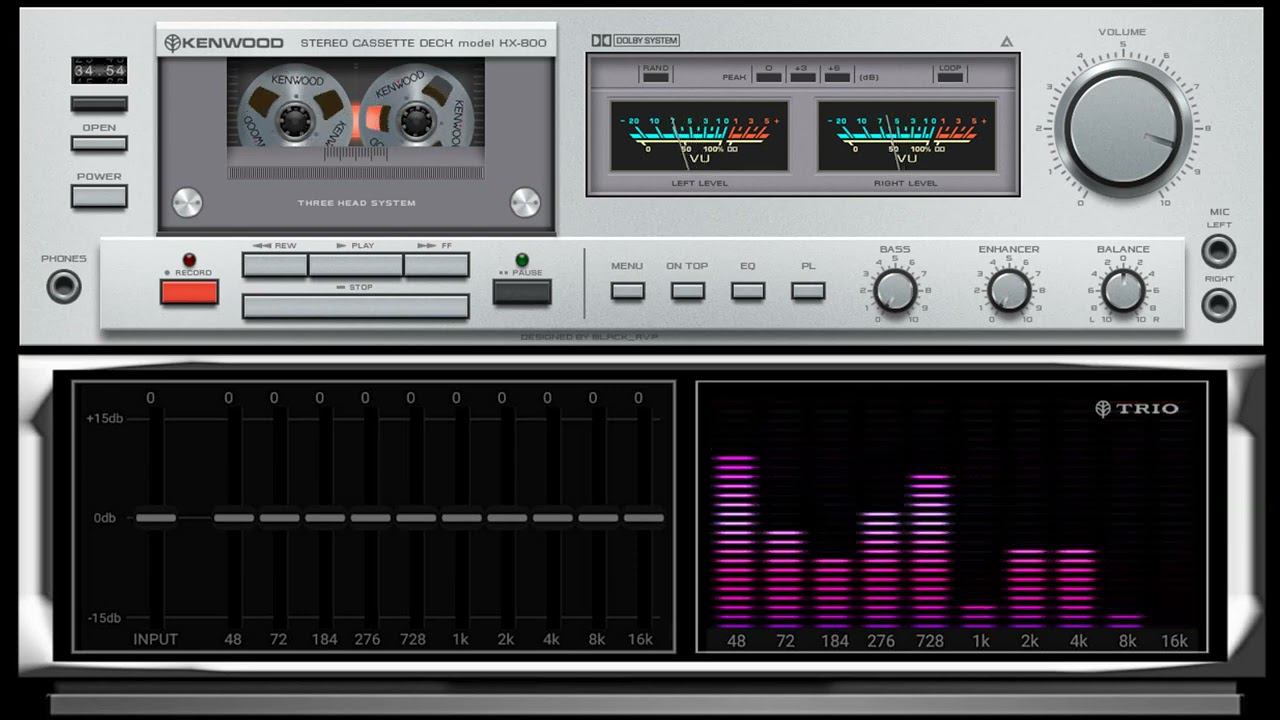Click the Dolby System logo
1280x720 pixels.
[x=635, y=41]
